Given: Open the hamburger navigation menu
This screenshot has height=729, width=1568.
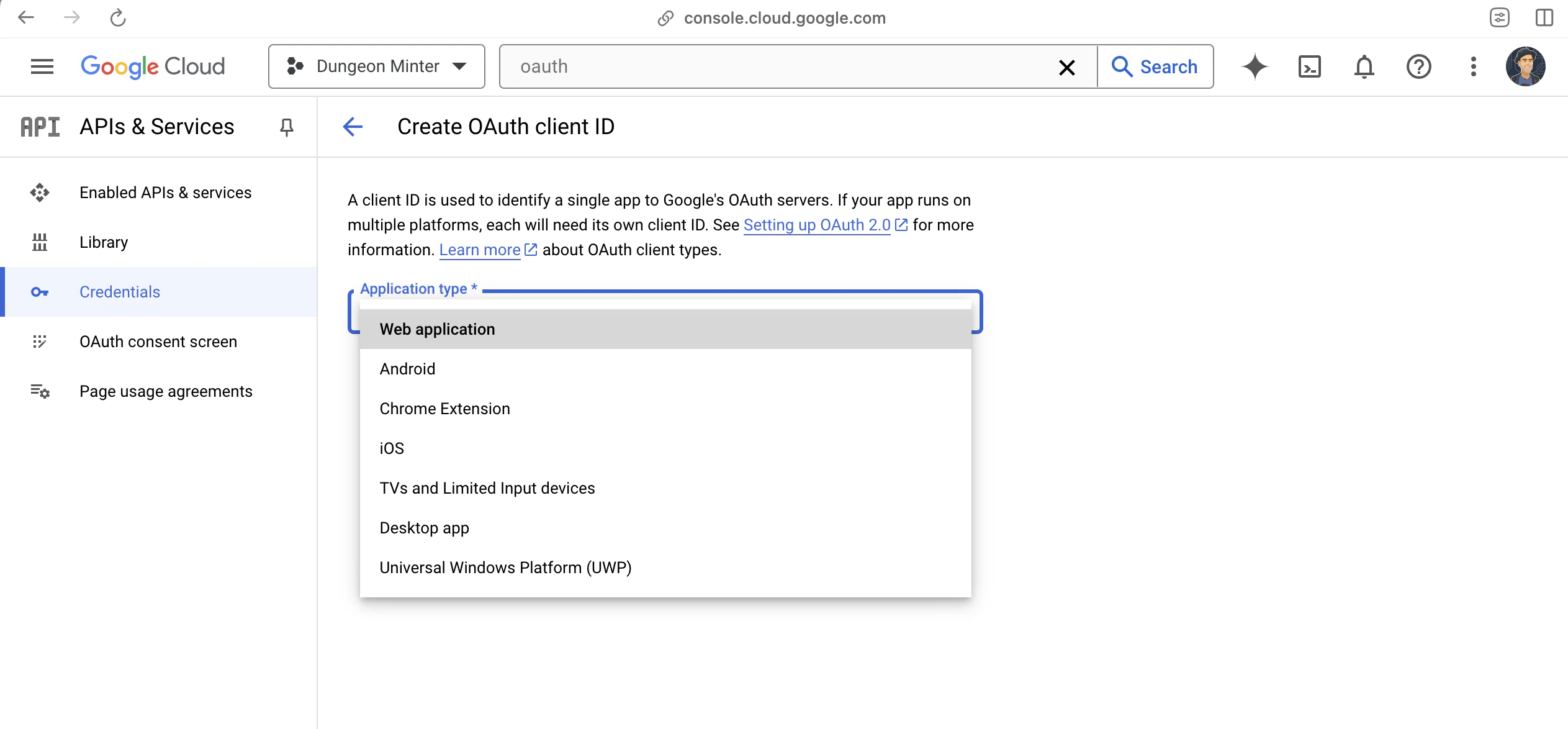Looking at the screenshot, I should tap(42, 66).
